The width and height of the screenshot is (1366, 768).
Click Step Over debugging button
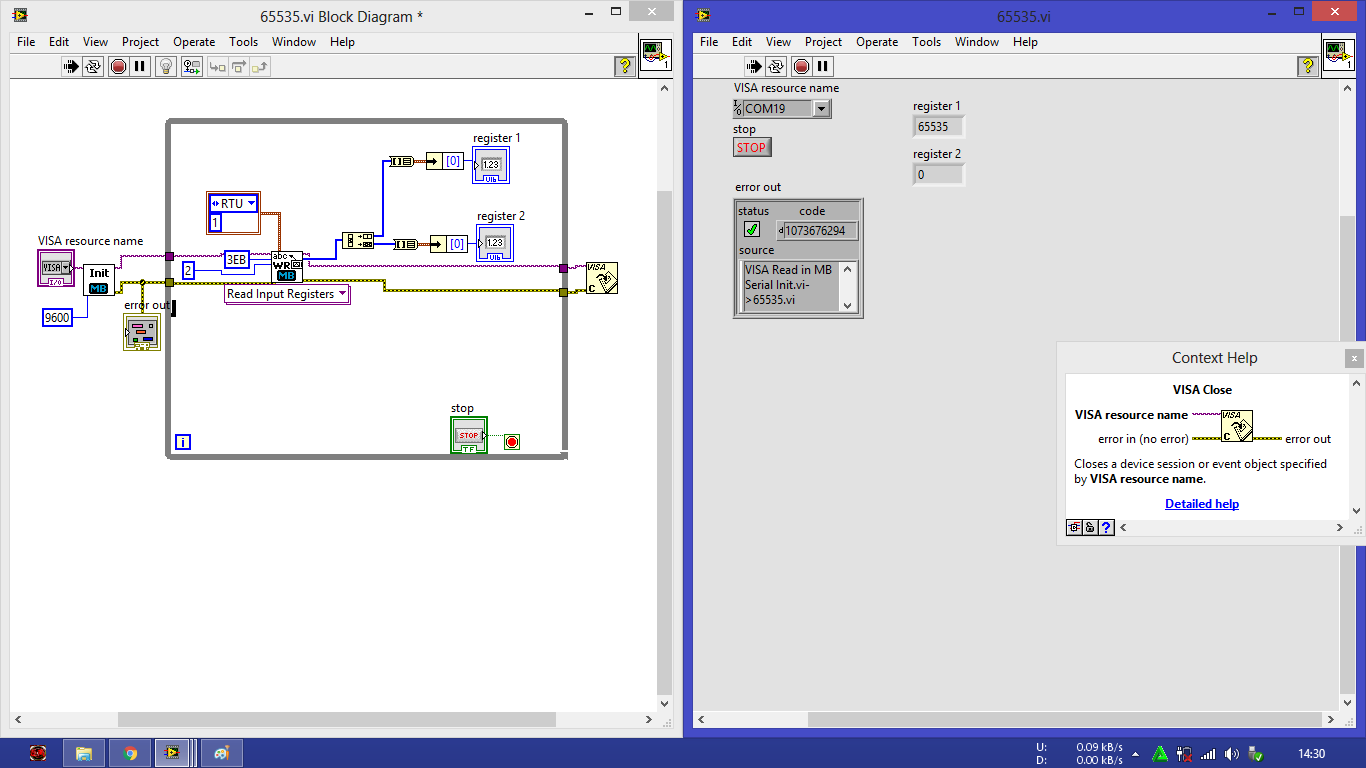pyautogui.click(x=238, y=67)
